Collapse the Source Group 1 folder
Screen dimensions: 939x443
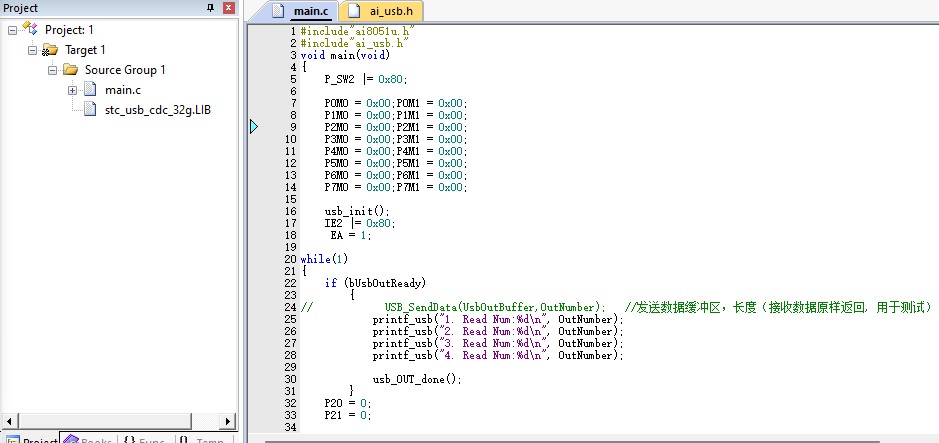pos(52,70)
